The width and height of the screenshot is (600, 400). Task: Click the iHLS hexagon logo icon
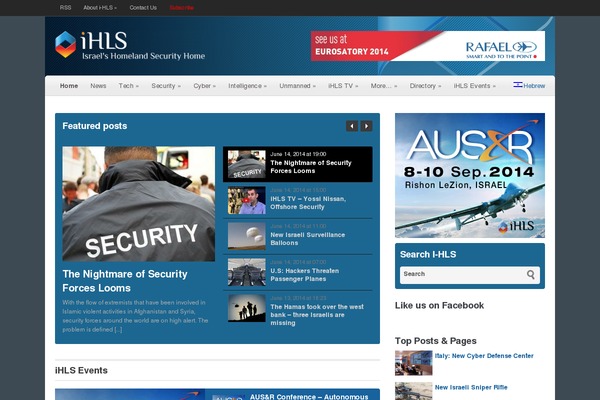pos(65,44)
